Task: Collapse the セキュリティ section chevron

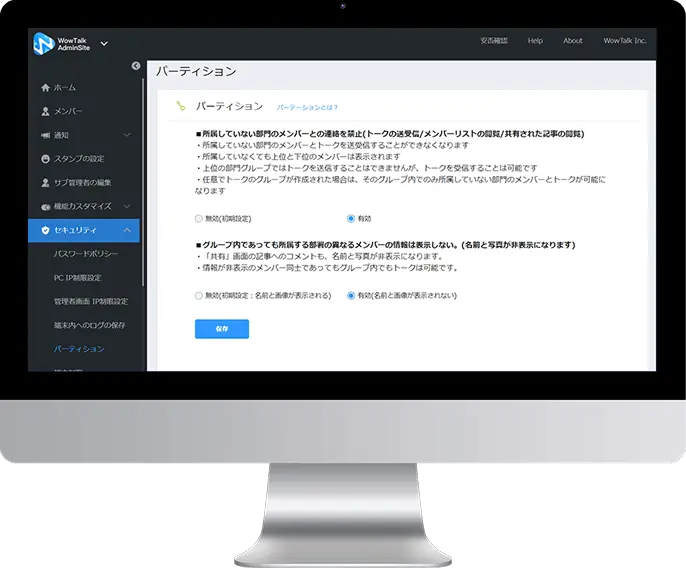Action: point(127,230)
